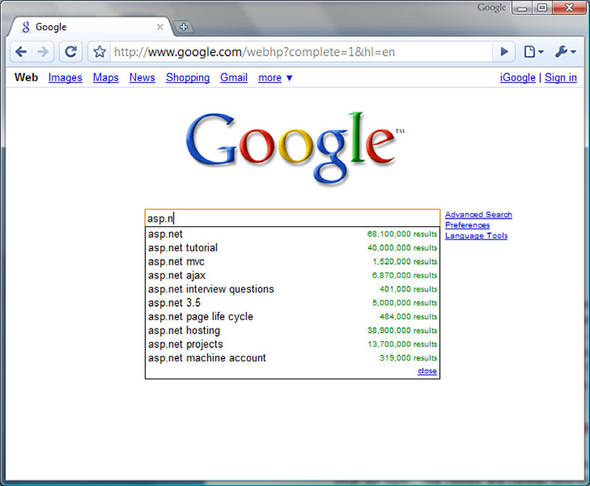Click the browser Back arrow

(x=21, y=52)
